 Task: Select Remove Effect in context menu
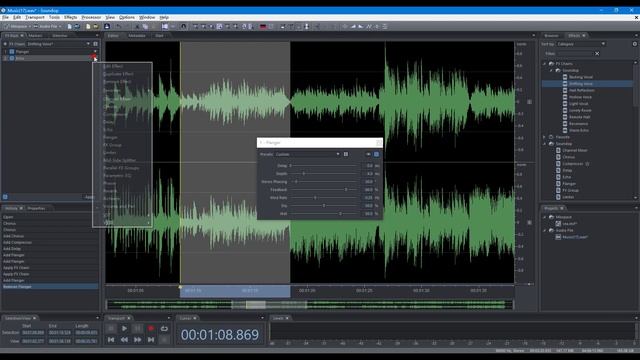pos(117,82)
